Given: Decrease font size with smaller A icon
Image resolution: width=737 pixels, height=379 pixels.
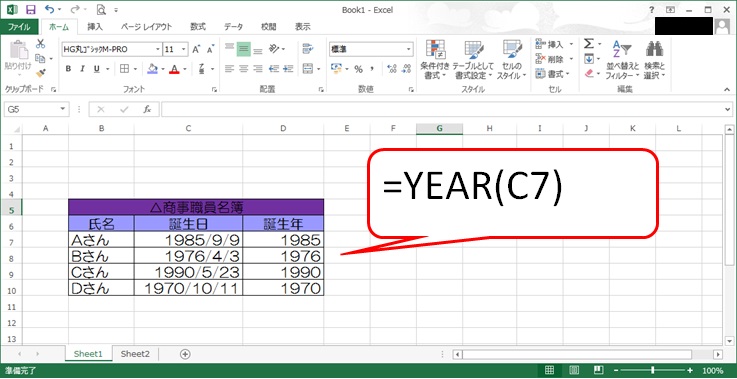Looking at the screenshot, I should 210,49.
